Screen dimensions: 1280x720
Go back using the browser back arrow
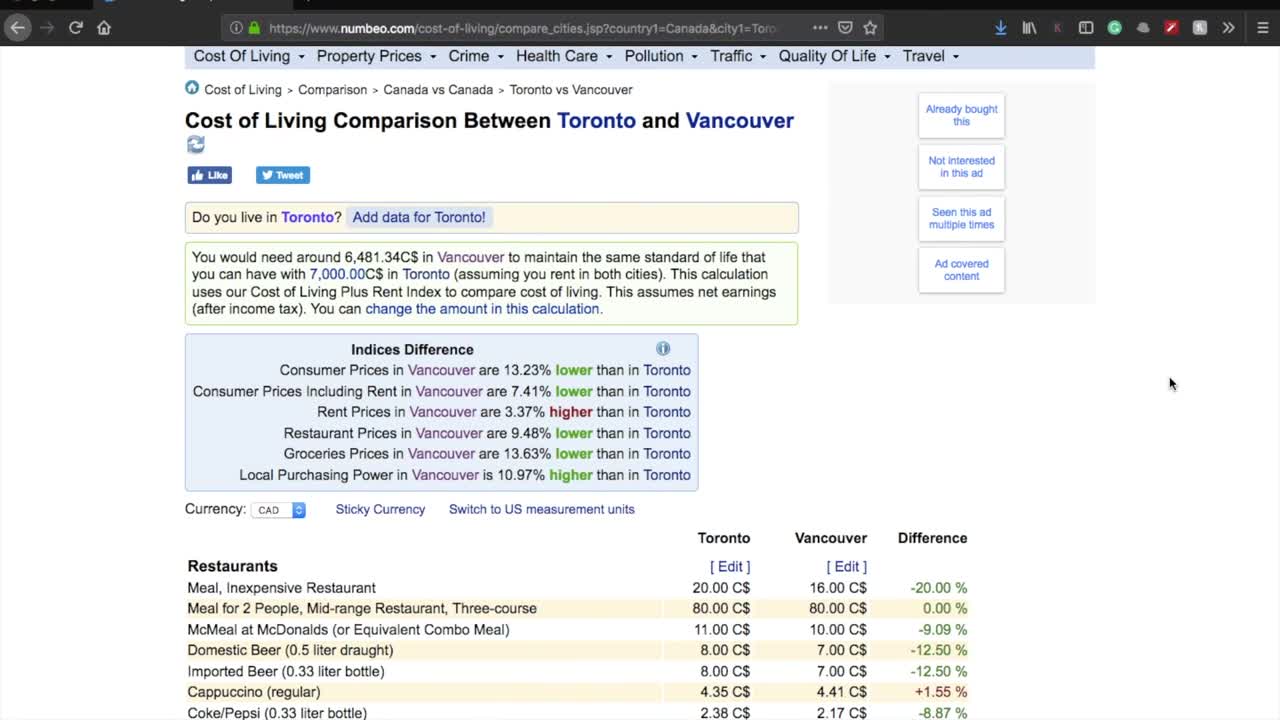(x=17, y=28)
